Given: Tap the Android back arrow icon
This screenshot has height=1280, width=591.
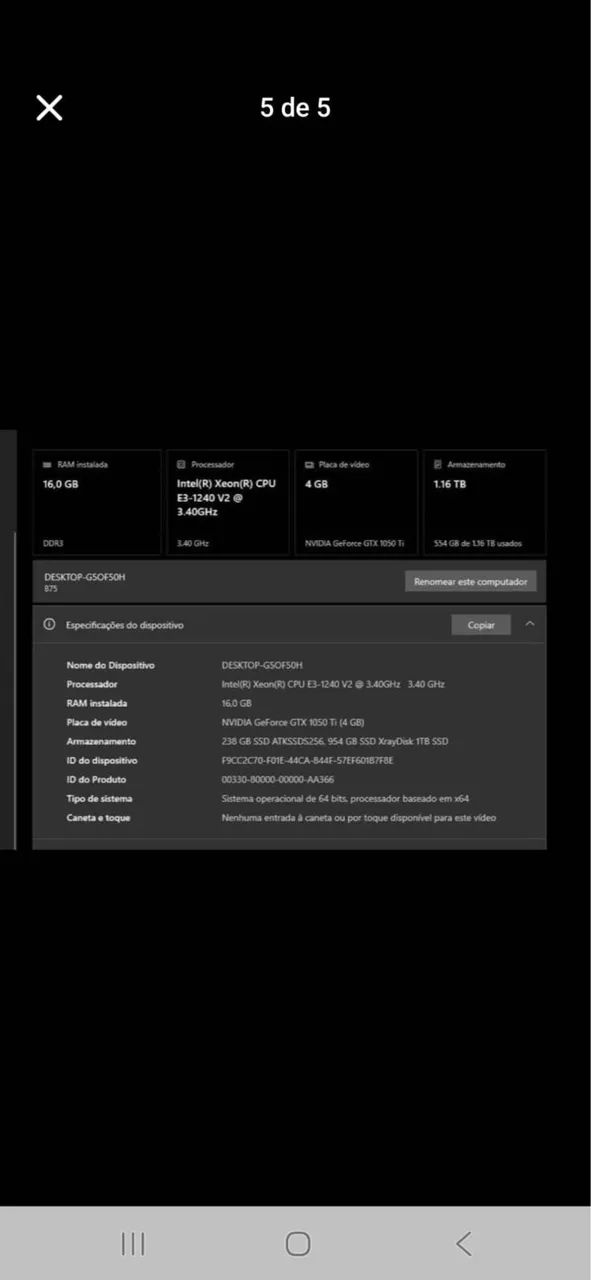Looking at the screenshot, I should pos(463,1243).
